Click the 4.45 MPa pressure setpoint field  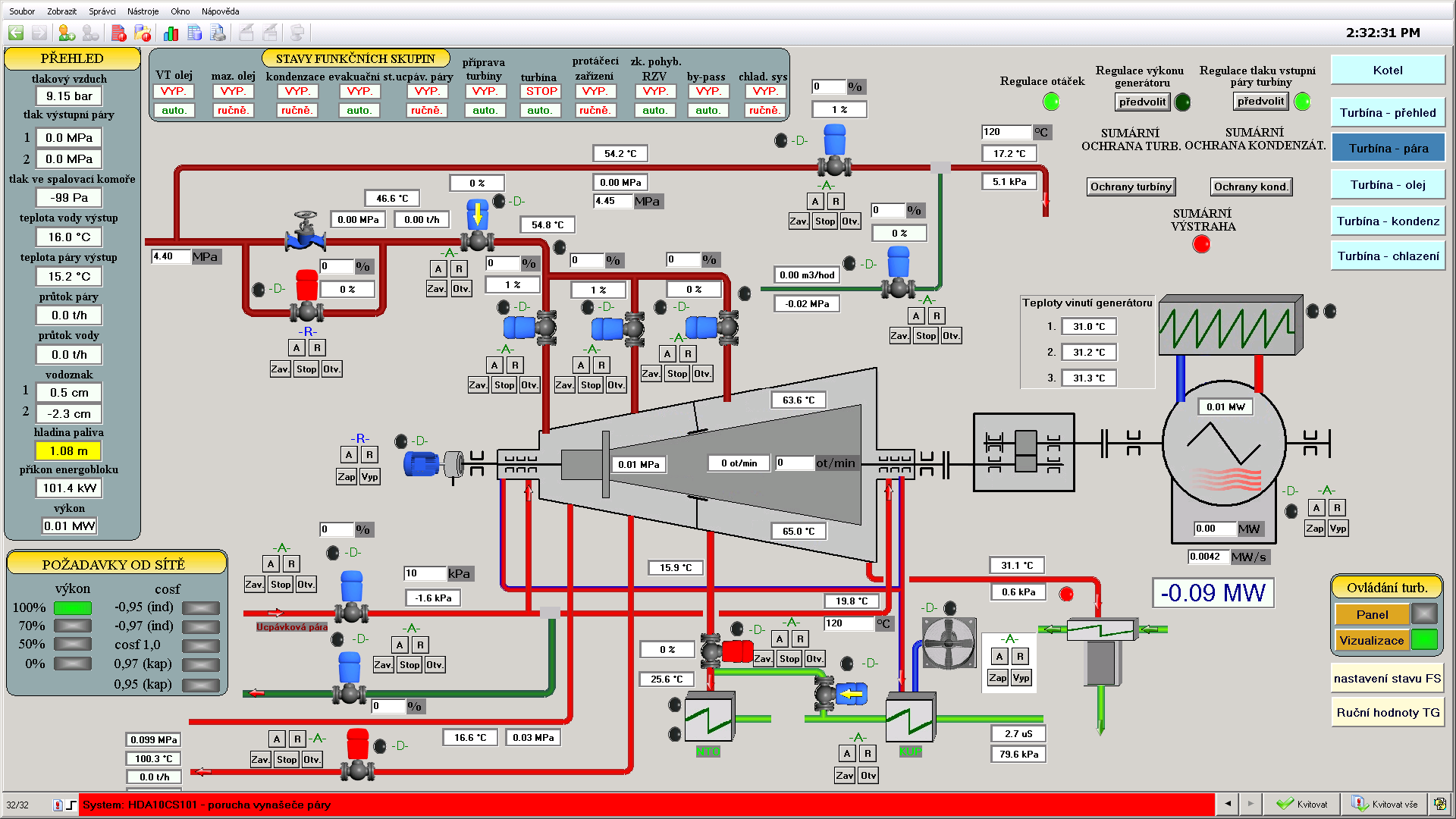612,201
